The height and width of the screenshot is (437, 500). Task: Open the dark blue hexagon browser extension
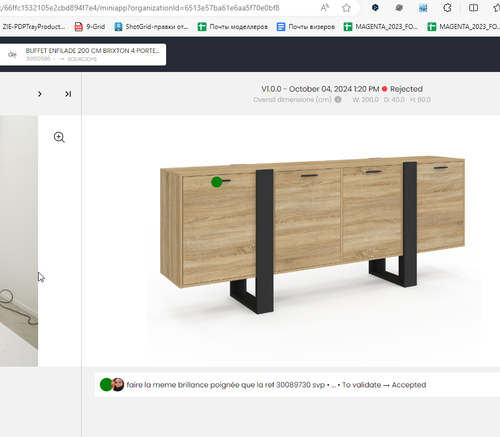point(375,7)
